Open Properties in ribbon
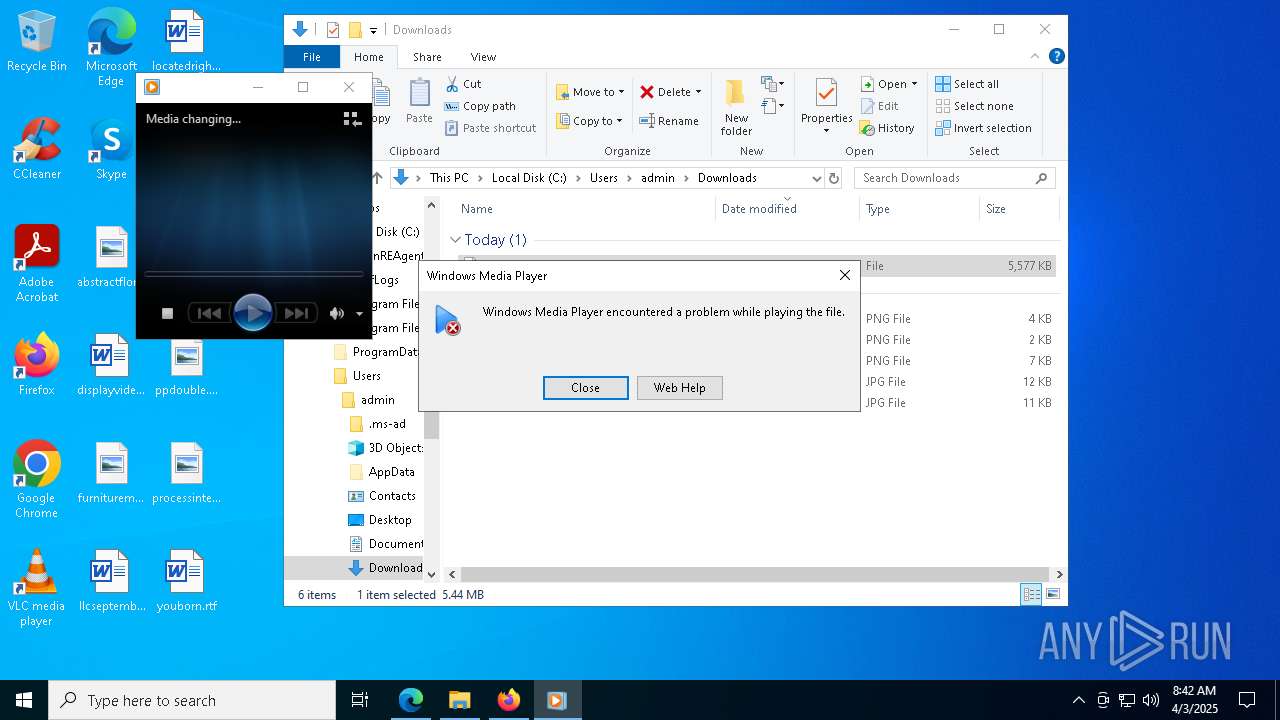Image resolution: width=1280 pixels, height=720 pixels. pyautogui.click(x=826, y=106)
